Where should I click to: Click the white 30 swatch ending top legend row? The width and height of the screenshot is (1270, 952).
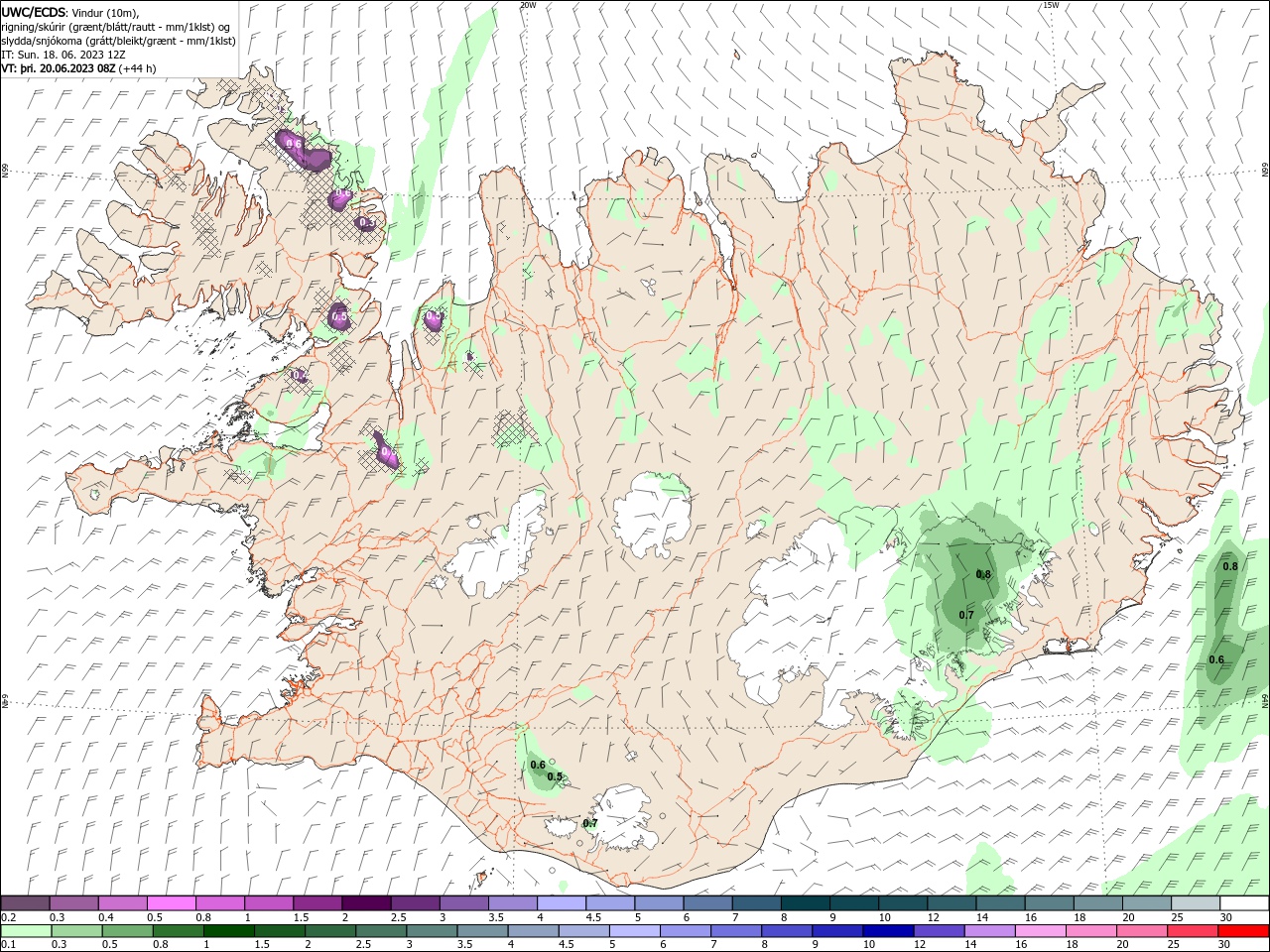[x=1244, y=903]
